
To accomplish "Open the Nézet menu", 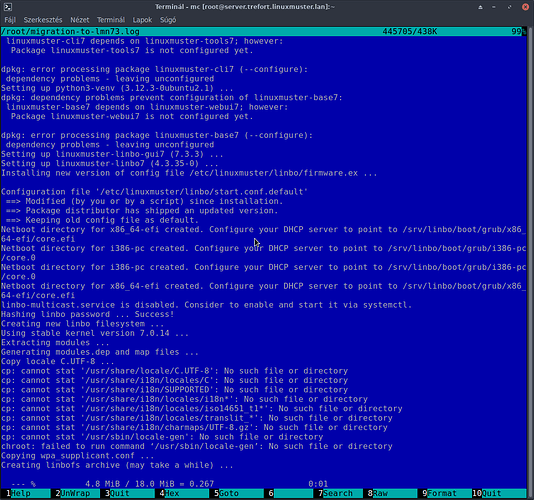I will pyautogui.click(x=80, y=20).
